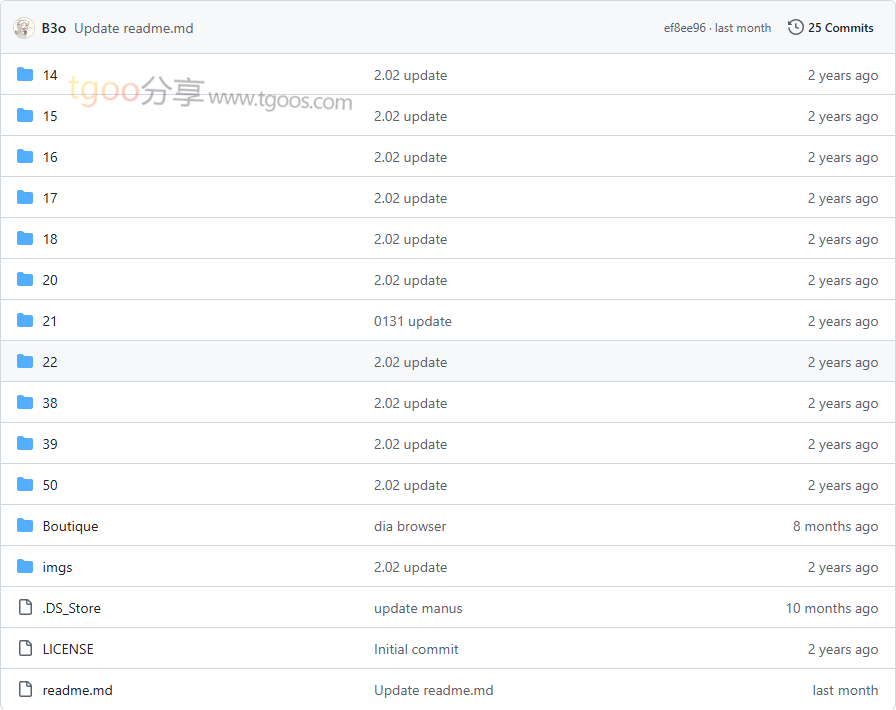896x710 pixels.
Task: Open the LICENSE file
Action: pyautogui.click(x=68, y=649)
